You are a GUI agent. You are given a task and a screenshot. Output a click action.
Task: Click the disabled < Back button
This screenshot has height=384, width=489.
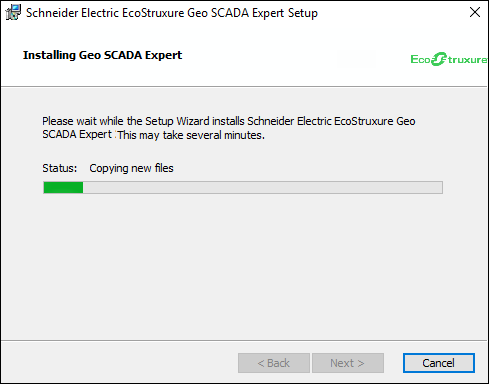(274, 363)
